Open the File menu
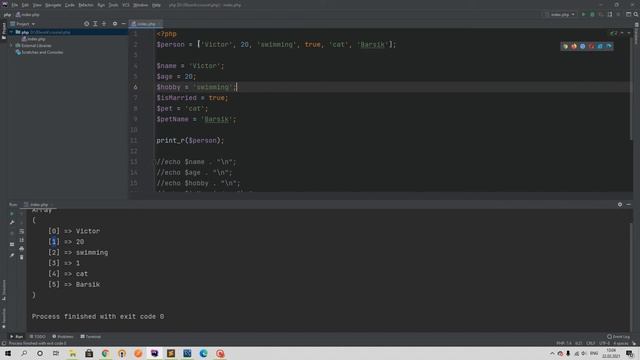 click(x=15, y=5)
